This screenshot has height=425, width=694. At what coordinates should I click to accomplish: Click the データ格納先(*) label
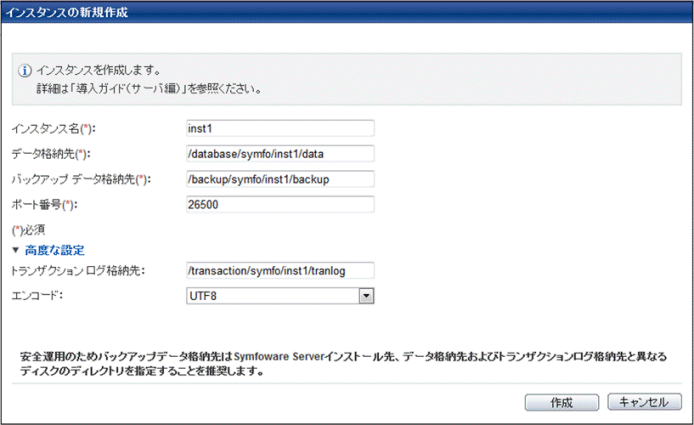50,154
